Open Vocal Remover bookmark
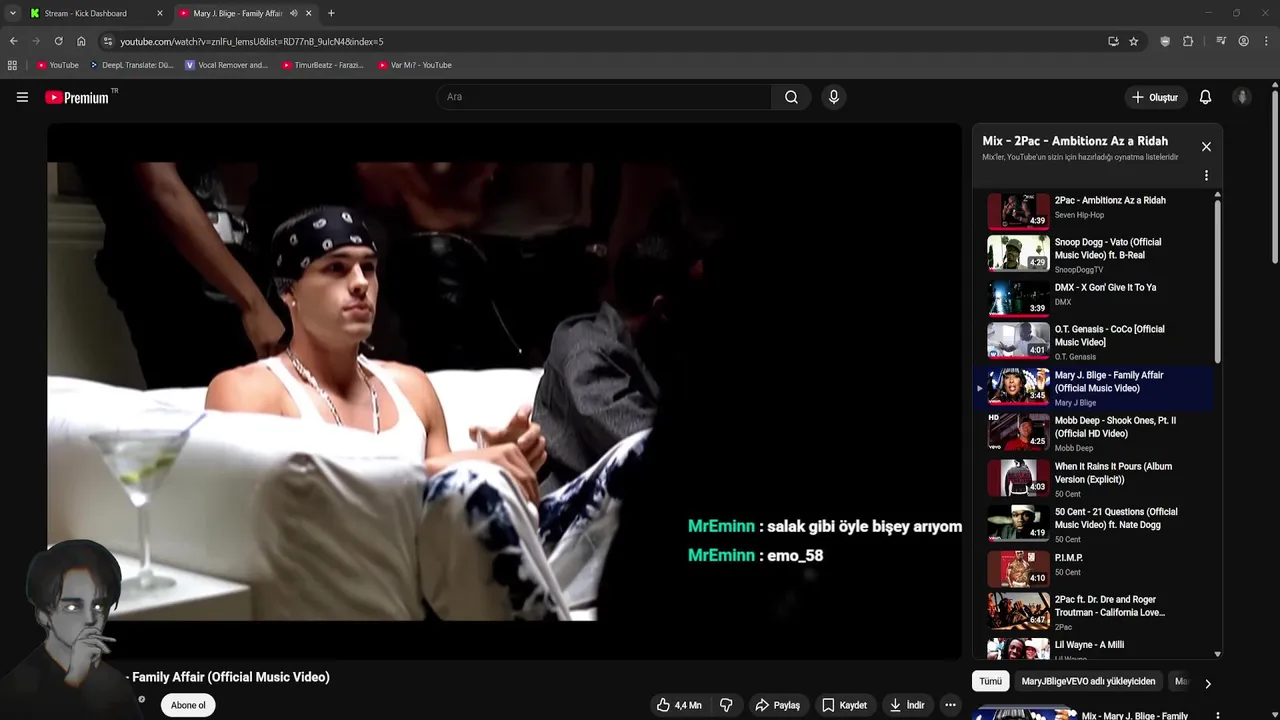 pos(226,65)
